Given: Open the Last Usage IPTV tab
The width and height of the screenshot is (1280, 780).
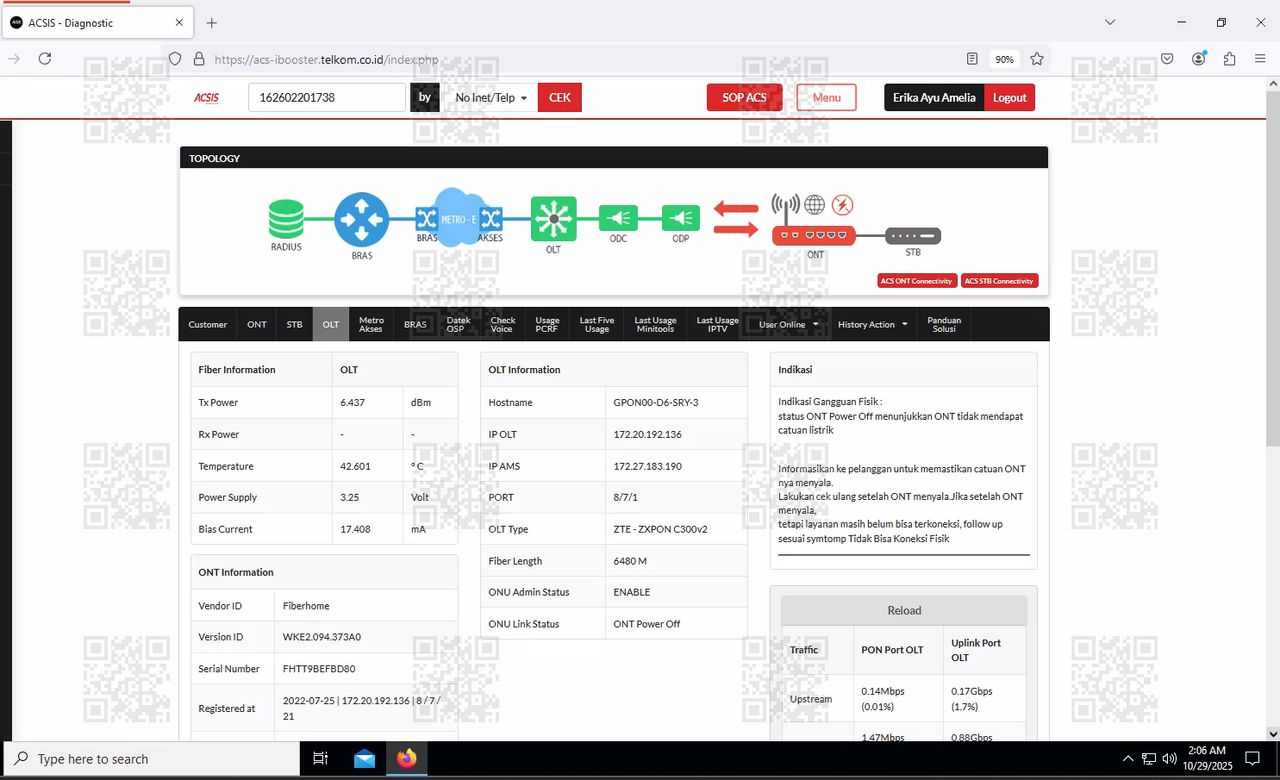Looking at the screenshot, I should [717, 324].
